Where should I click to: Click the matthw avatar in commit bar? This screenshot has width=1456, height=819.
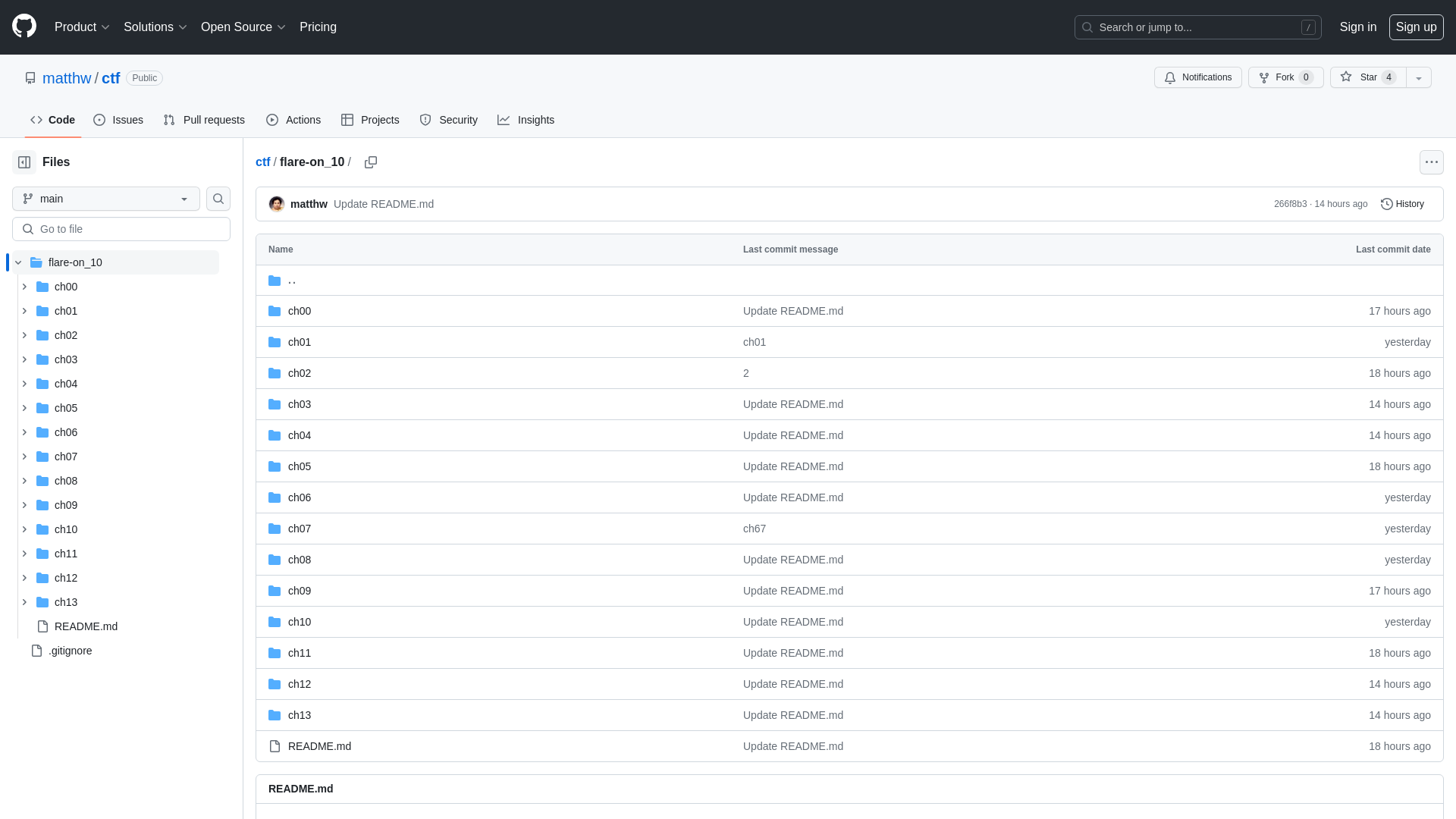277,204
